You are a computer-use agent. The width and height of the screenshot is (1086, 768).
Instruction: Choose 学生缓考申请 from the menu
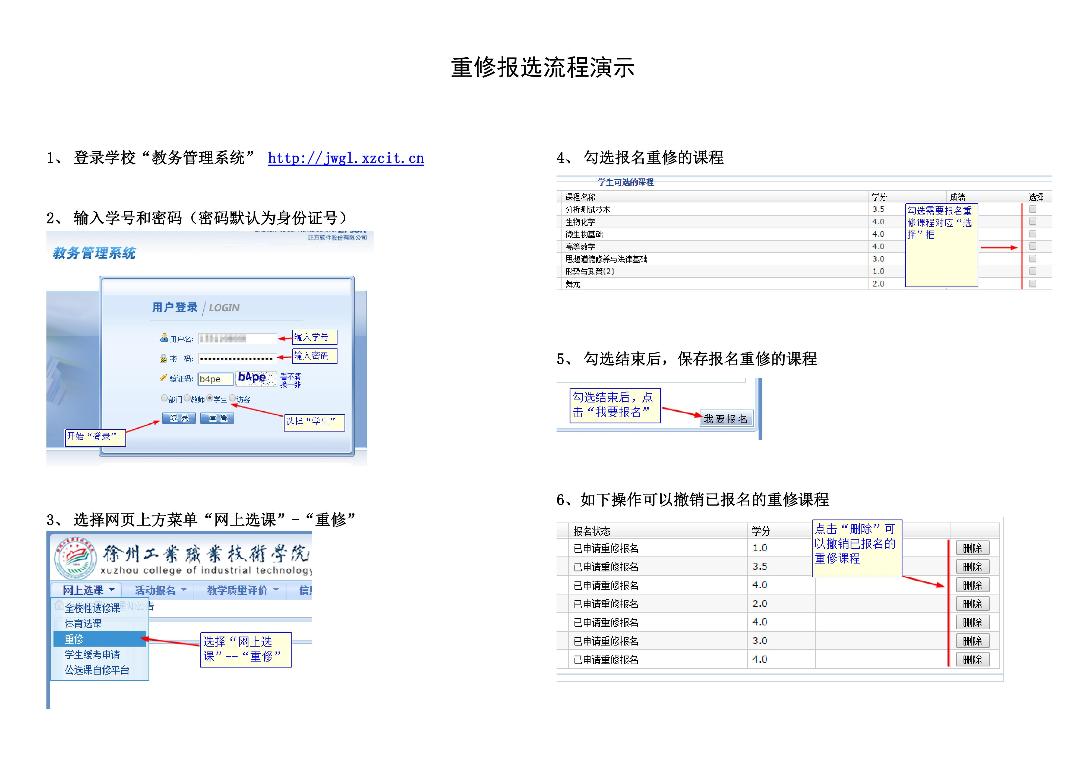click(92, 654)
